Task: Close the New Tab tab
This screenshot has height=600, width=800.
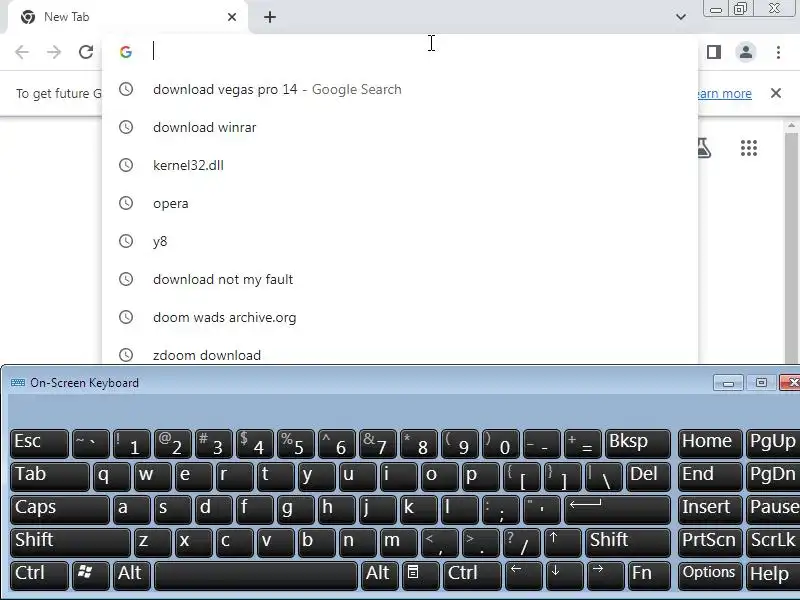Action: point(232,17)
